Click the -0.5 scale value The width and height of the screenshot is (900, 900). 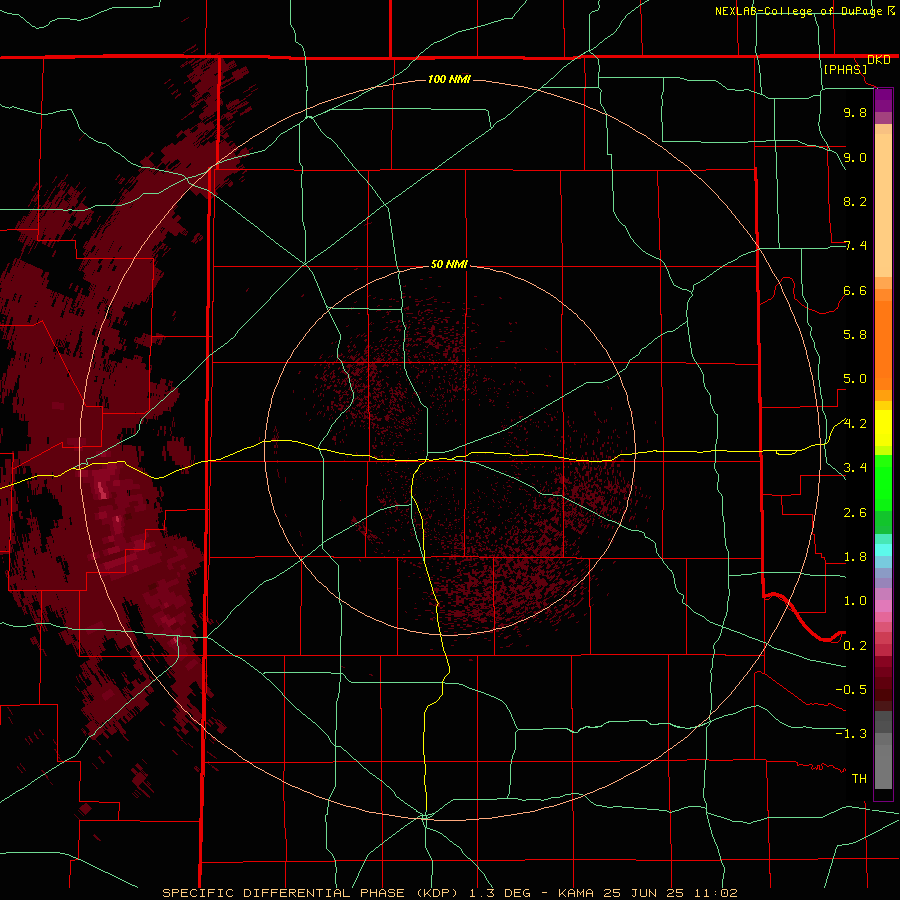pos(851,690)
